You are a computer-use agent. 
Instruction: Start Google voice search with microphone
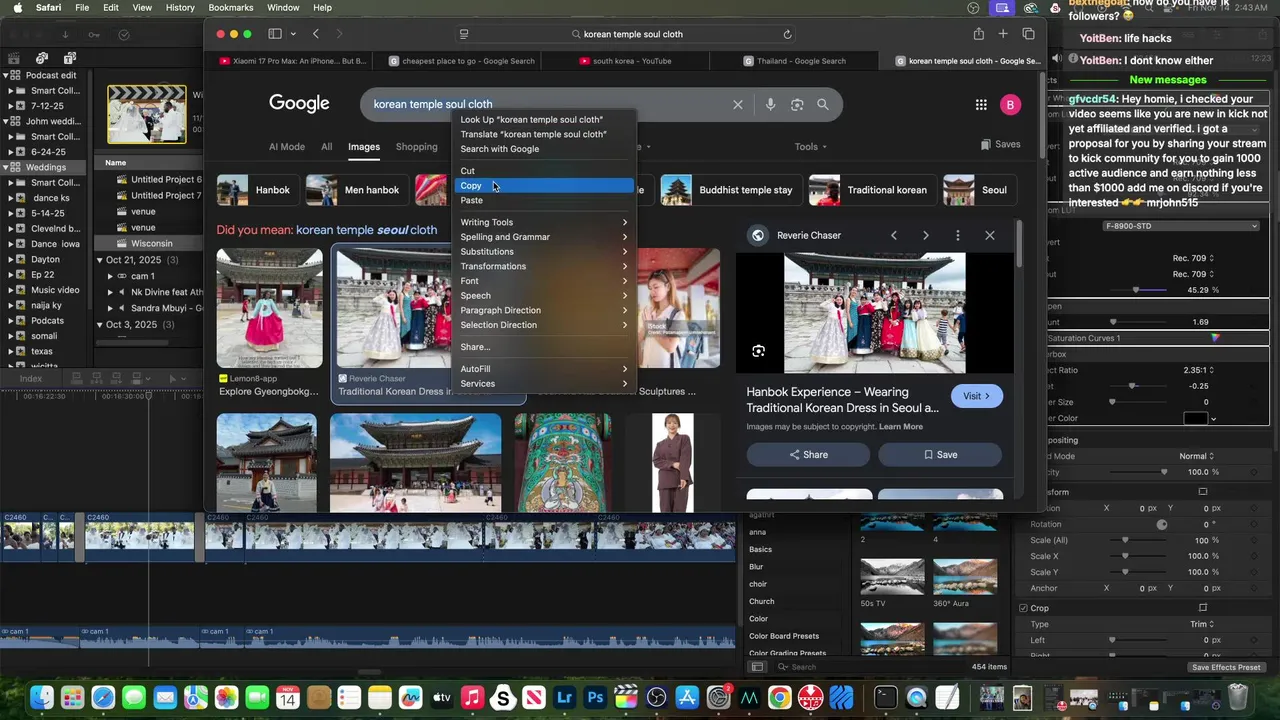770,104
